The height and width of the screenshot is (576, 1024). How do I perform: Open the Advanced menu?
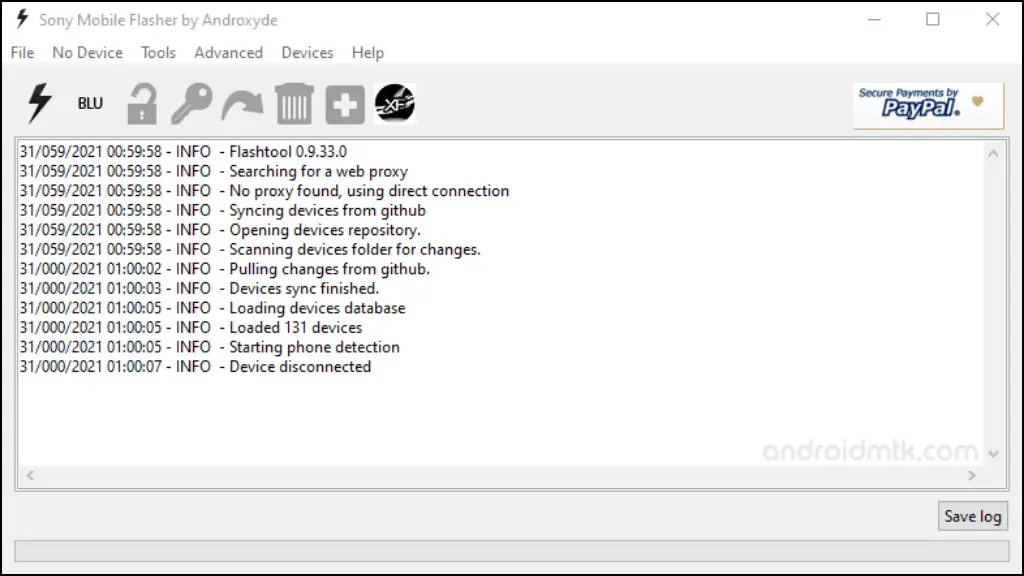coord(229,53)
